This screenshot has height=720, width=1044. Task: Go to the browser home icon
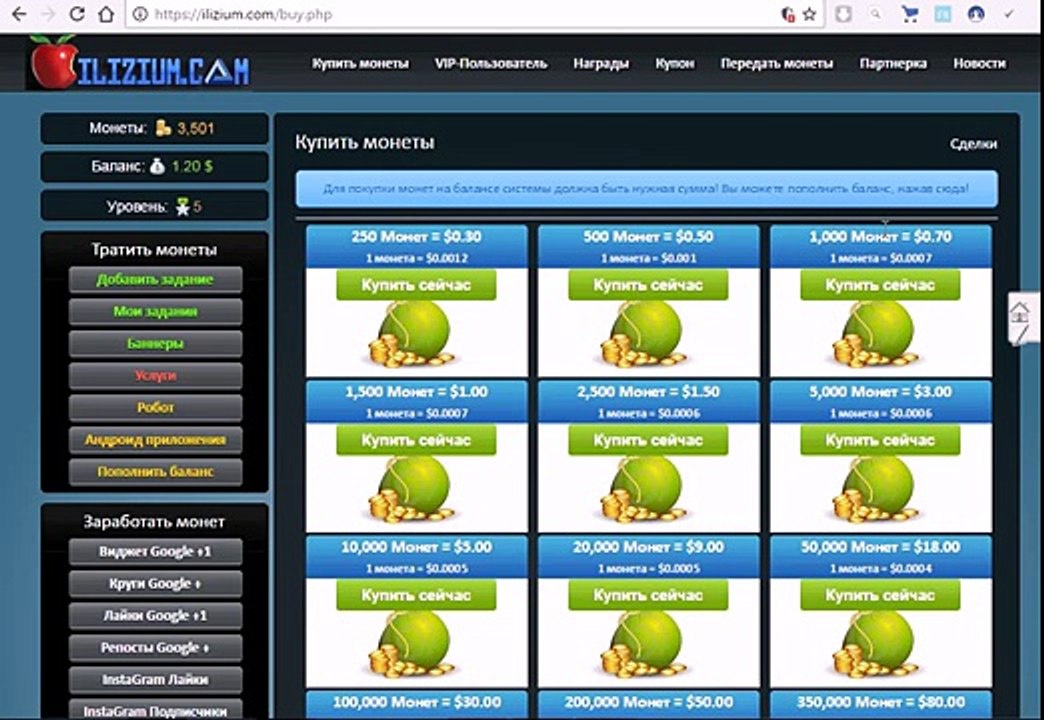click(106, 14)
